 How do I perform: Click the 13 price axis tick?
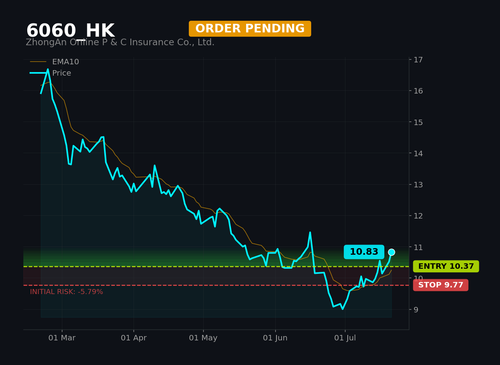(418, 185)
